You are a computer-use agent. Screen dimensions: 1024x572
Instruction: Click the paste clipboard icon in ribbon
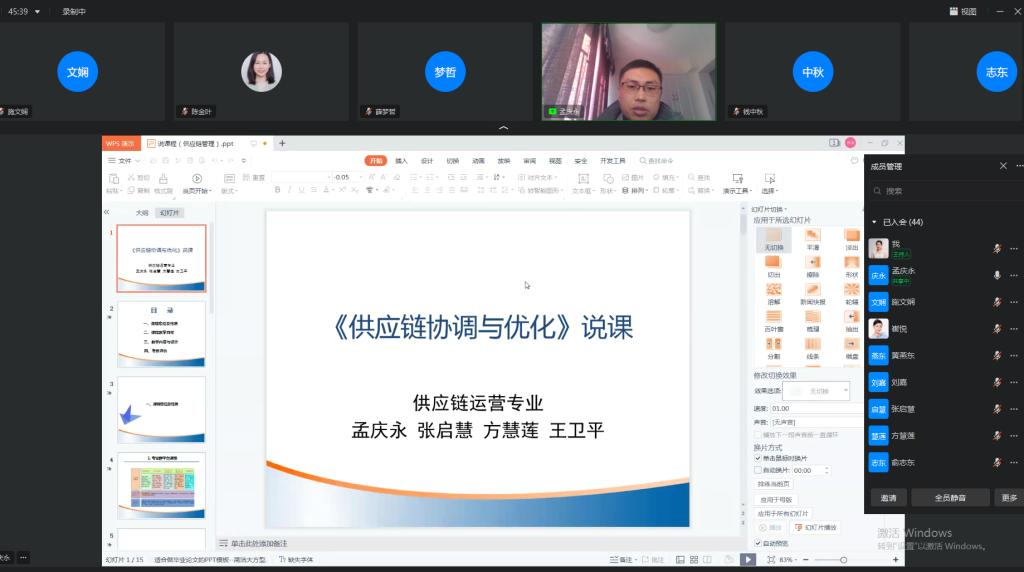[x=113, y=178]
